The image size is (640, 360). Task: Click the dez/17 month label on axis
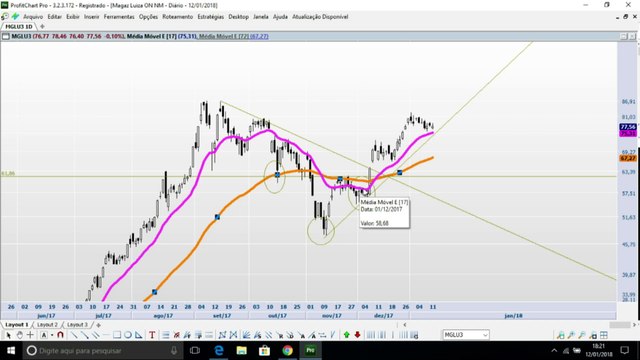pos(384,316)
